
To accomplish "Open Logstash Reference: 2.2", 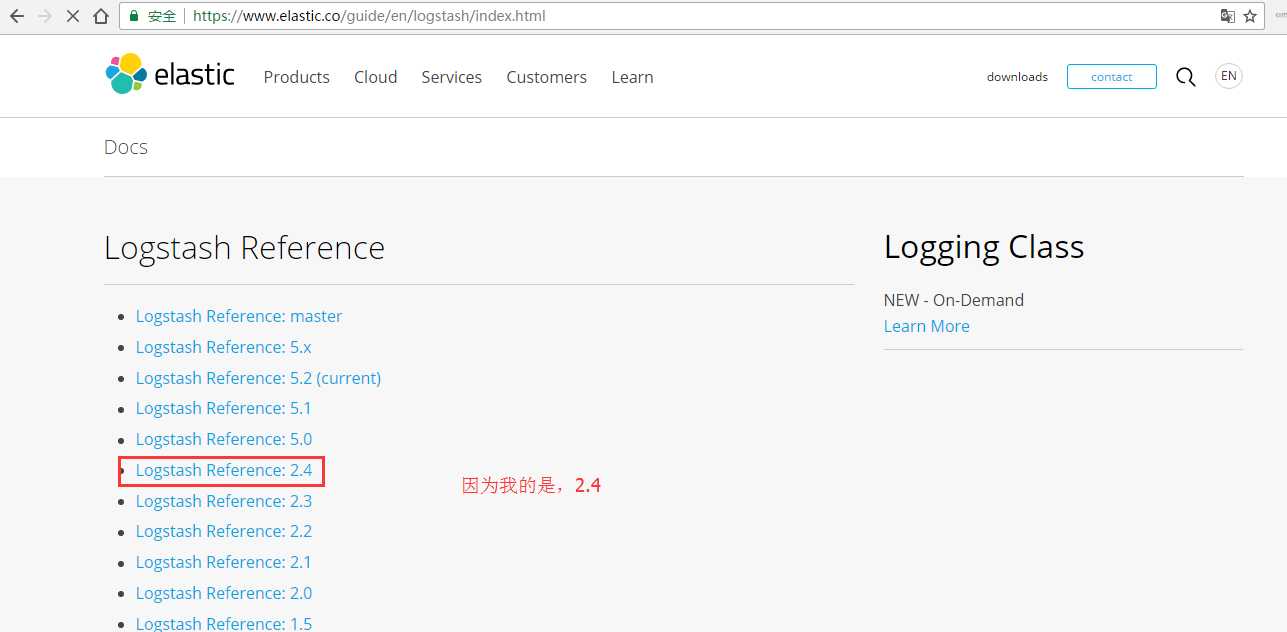I will 224,531.
